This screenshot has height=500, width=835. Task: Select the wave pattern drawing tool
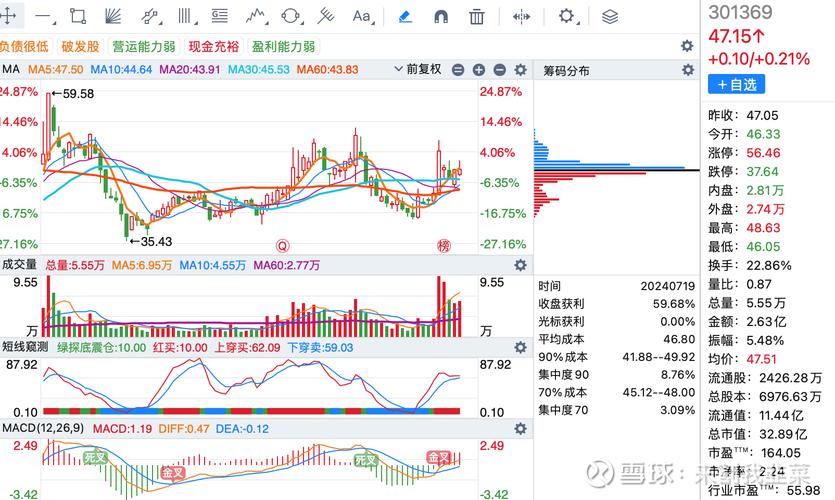click(x=256, y=17)
